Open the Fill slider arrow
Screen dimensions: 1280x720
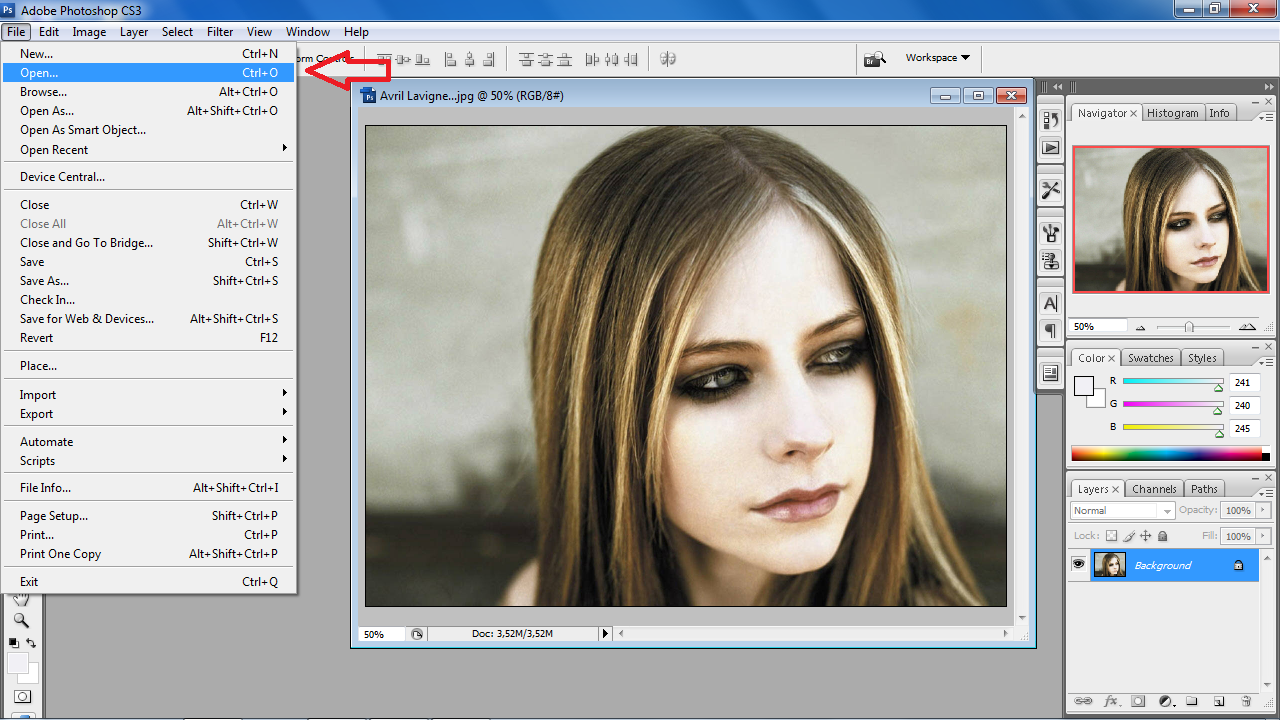1261,536
